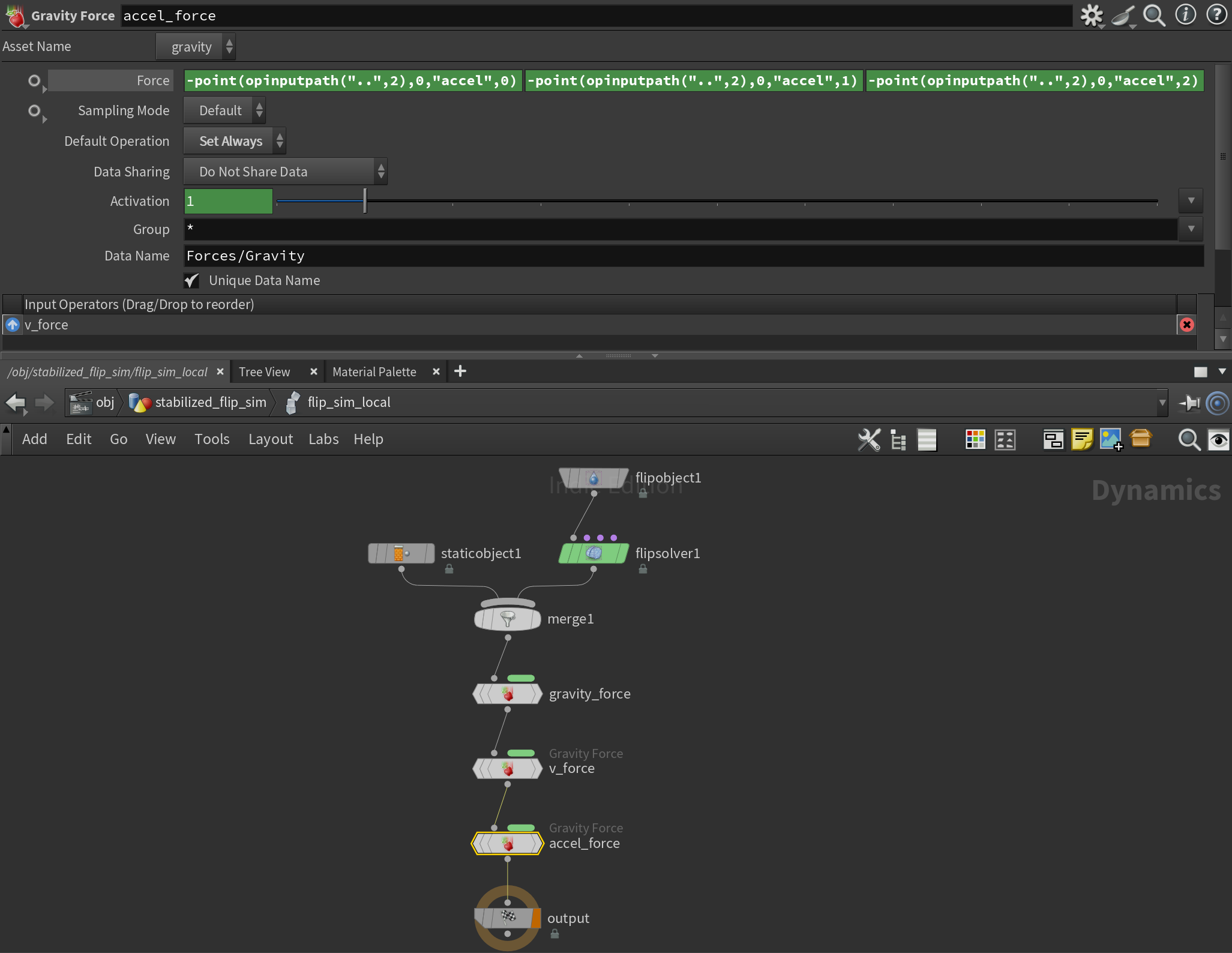
Task: Toggle the network display eye icon
Action: [x=1218, y=439]
